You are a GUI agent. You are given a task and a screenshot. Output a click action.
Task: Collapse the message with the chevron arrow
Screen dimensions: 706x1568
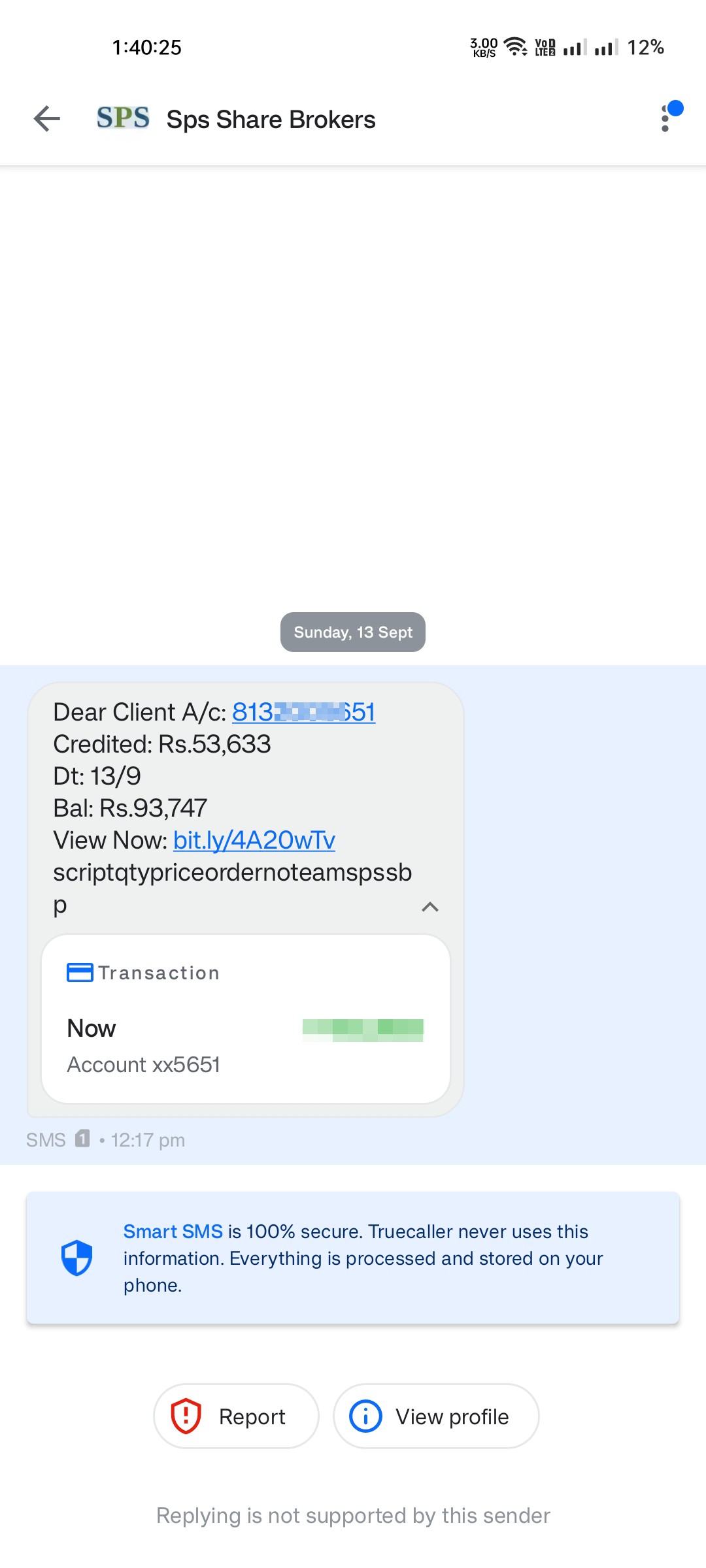pyautogui.click(x=429, y=907)
